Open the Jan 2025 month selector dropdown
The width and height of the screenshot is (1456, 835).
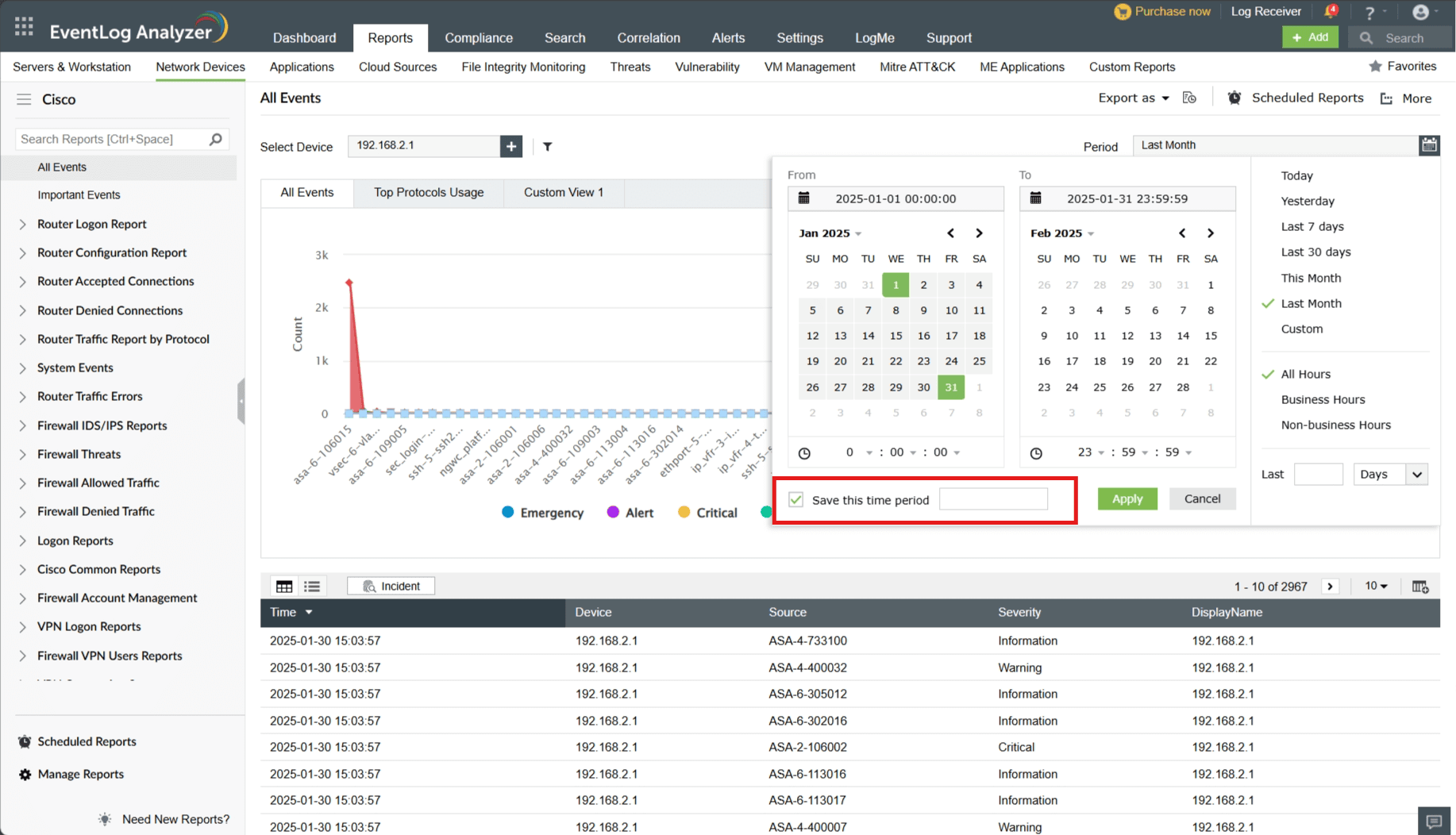coord(830,233)
